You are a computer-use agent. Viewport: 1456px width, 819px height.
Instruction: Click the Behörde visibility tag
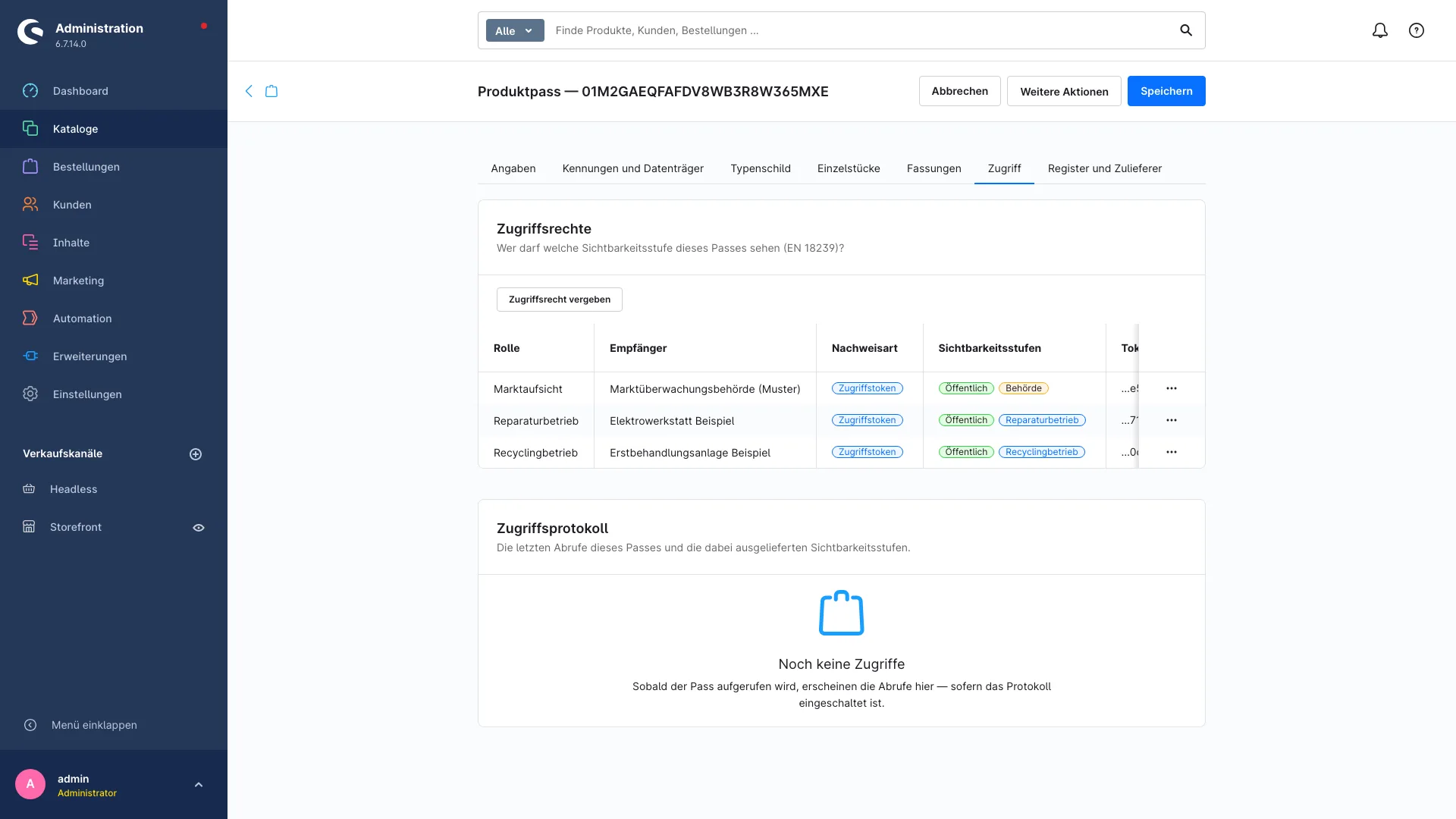tap(1024, 388)
